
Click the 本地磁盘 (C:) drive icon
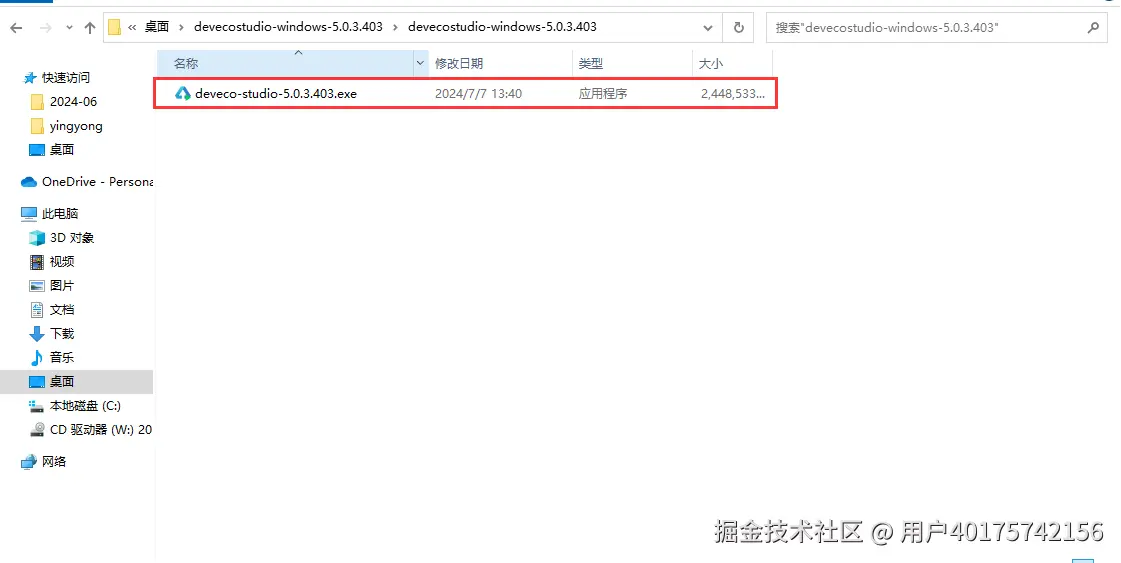(x=36, y=406)
